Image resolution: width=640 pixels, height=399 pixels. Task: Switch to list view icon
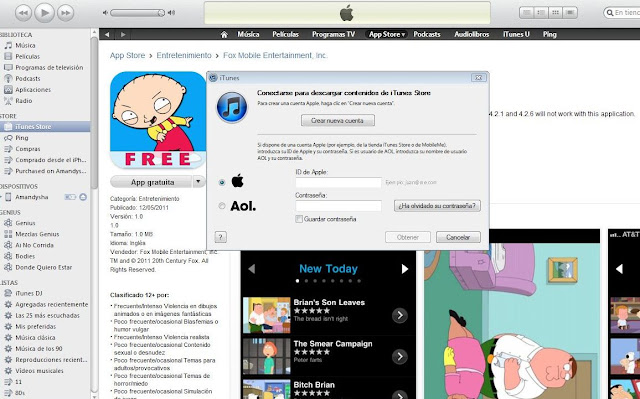point(527,13)
